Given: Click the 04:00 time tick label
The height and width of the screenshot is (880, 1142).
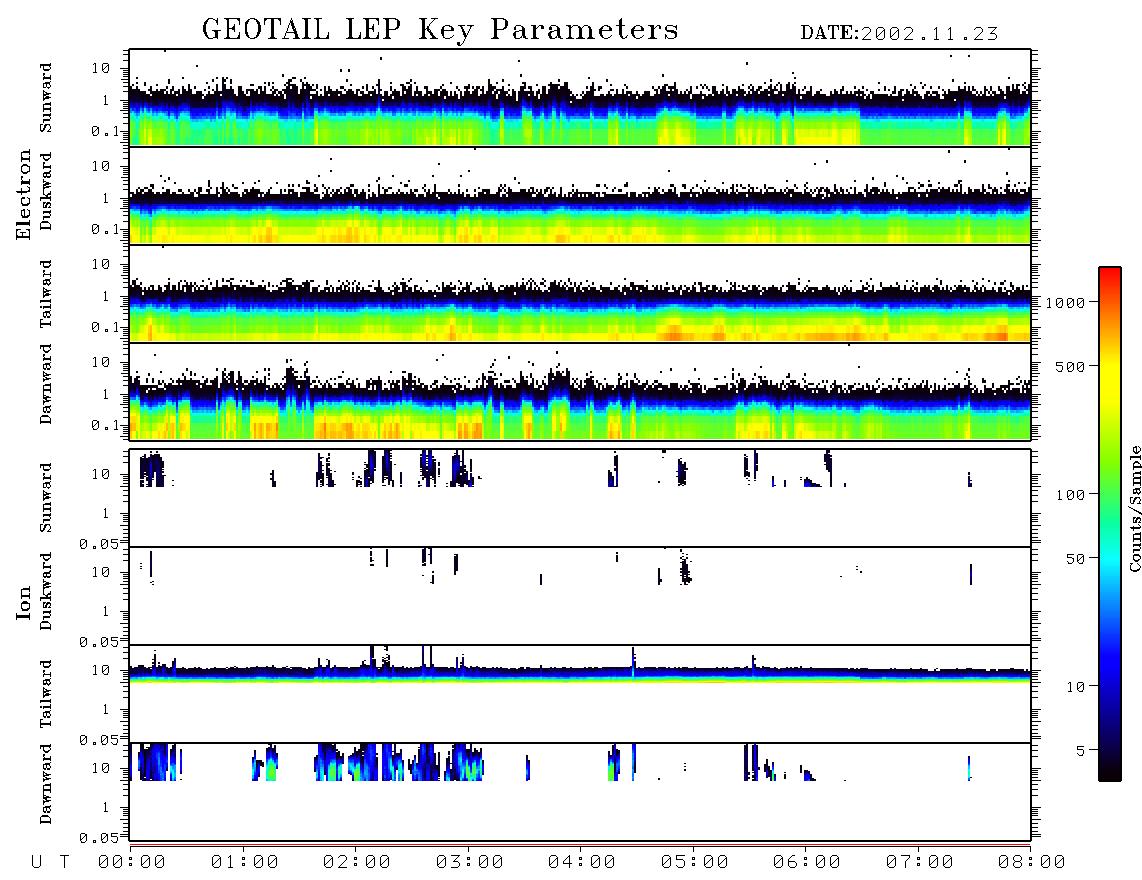Looking at the screenshot, I should [x=582, y=863].
